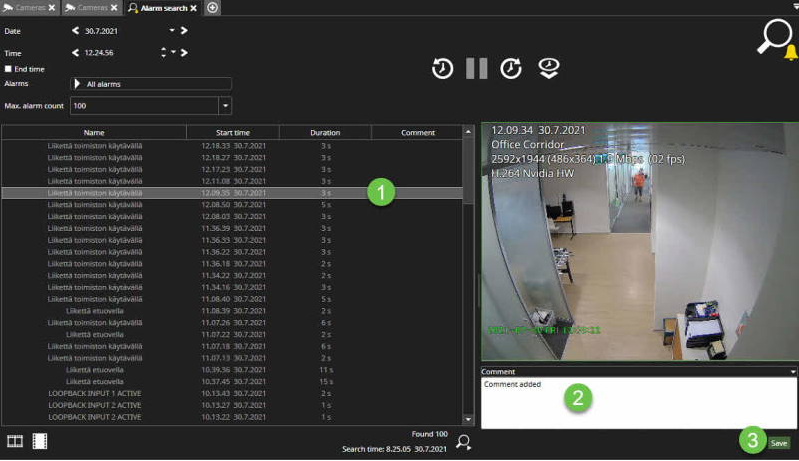Go to previous date with left arrow
The width and height of the screenshot is (799, 461).
coord(76,30)
